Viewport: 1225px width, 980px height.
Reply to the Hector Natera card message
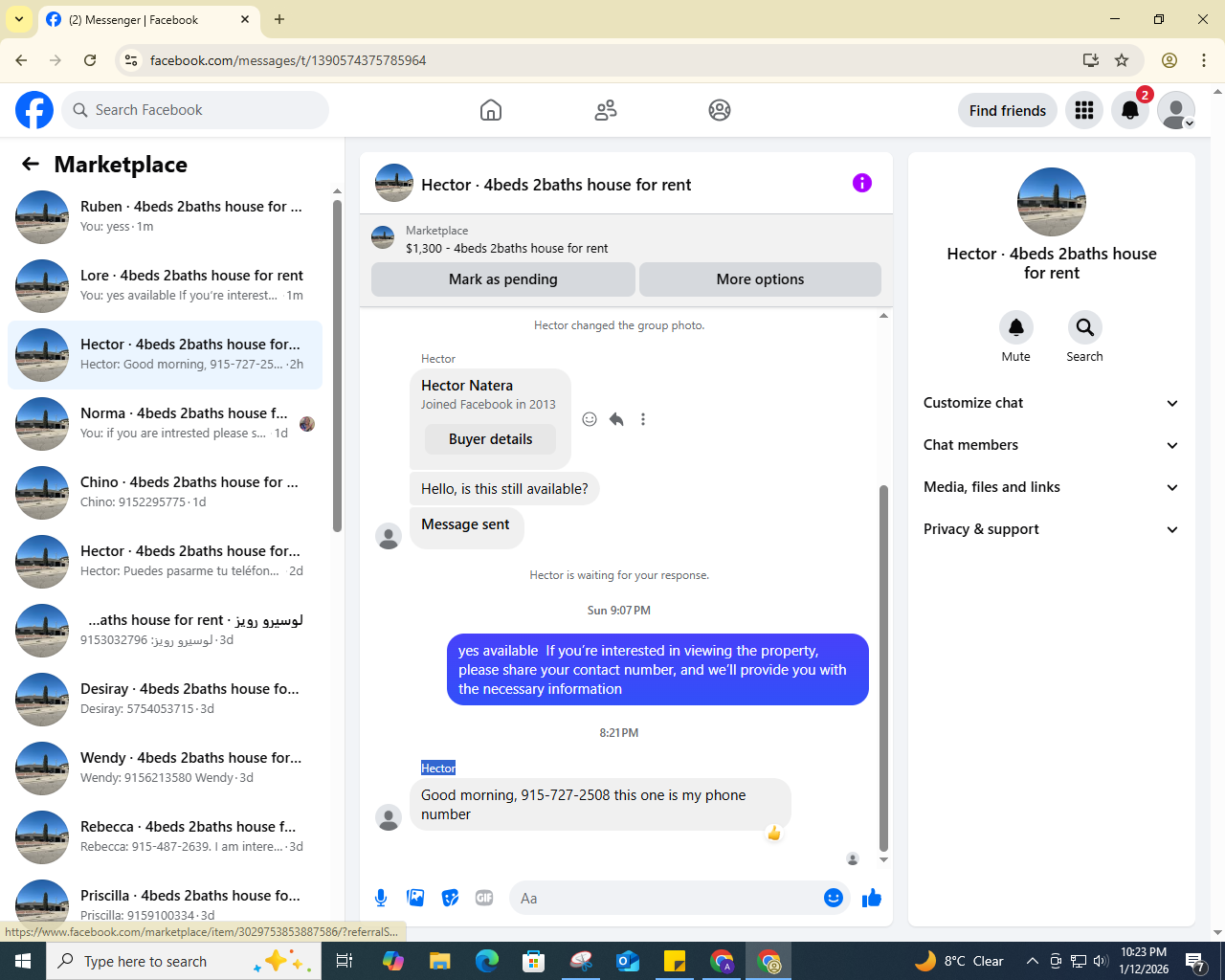pyautogui.click(x=616, y=419)
